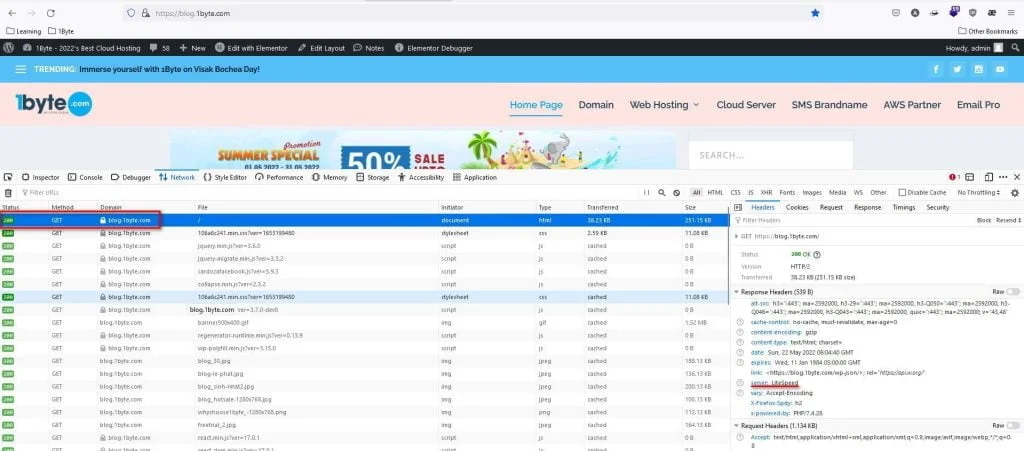Open network search magnifier icon
Viewport: 1024px width, 451px height.
tap(662, 193)
